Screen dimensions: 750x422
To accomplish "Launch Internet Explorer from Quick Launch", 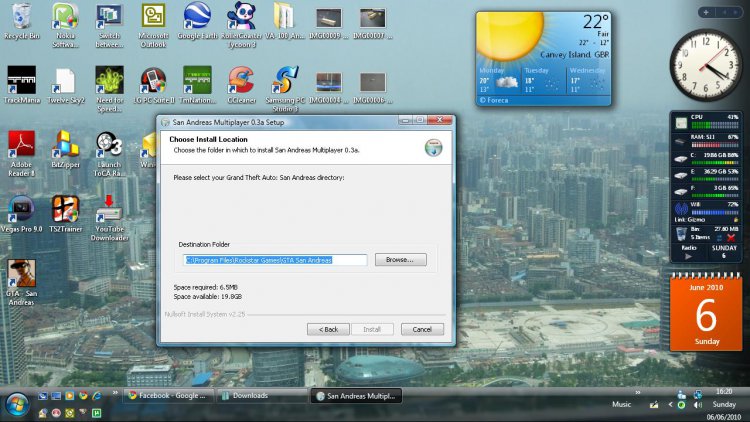I will pyautogui.click(x=97, y=396).
